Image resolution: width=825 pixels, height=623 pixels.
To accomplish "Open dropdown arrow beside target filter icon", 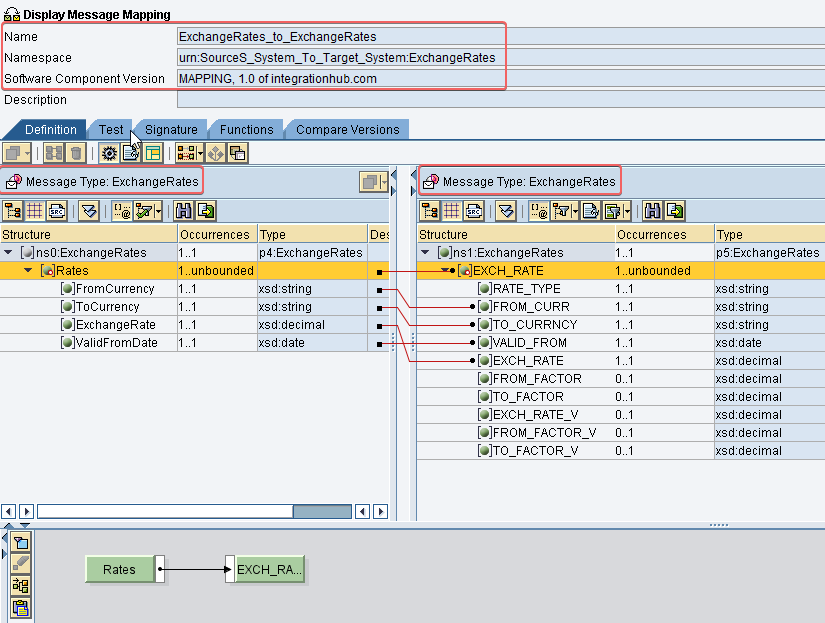I will [x=575, y=211].
